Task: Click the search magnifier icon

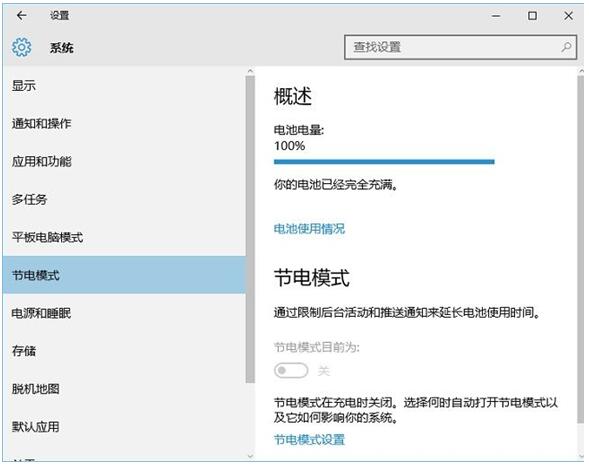Action: tap(566, 47)
